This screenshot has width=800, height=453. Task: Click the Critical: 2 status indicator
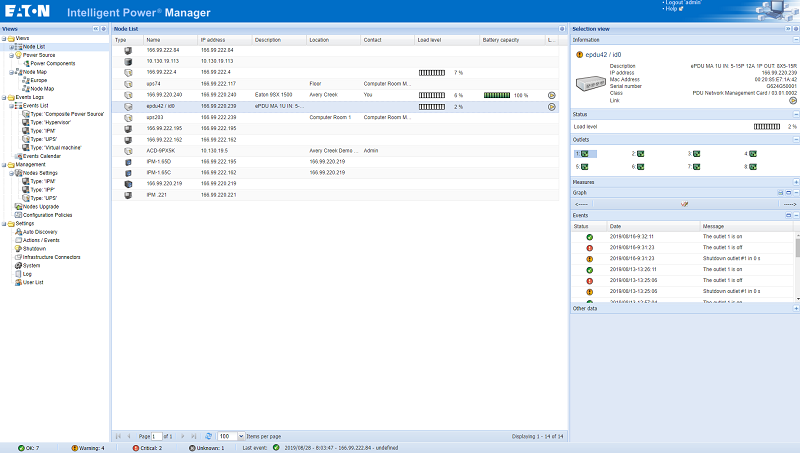pos(147,448)
